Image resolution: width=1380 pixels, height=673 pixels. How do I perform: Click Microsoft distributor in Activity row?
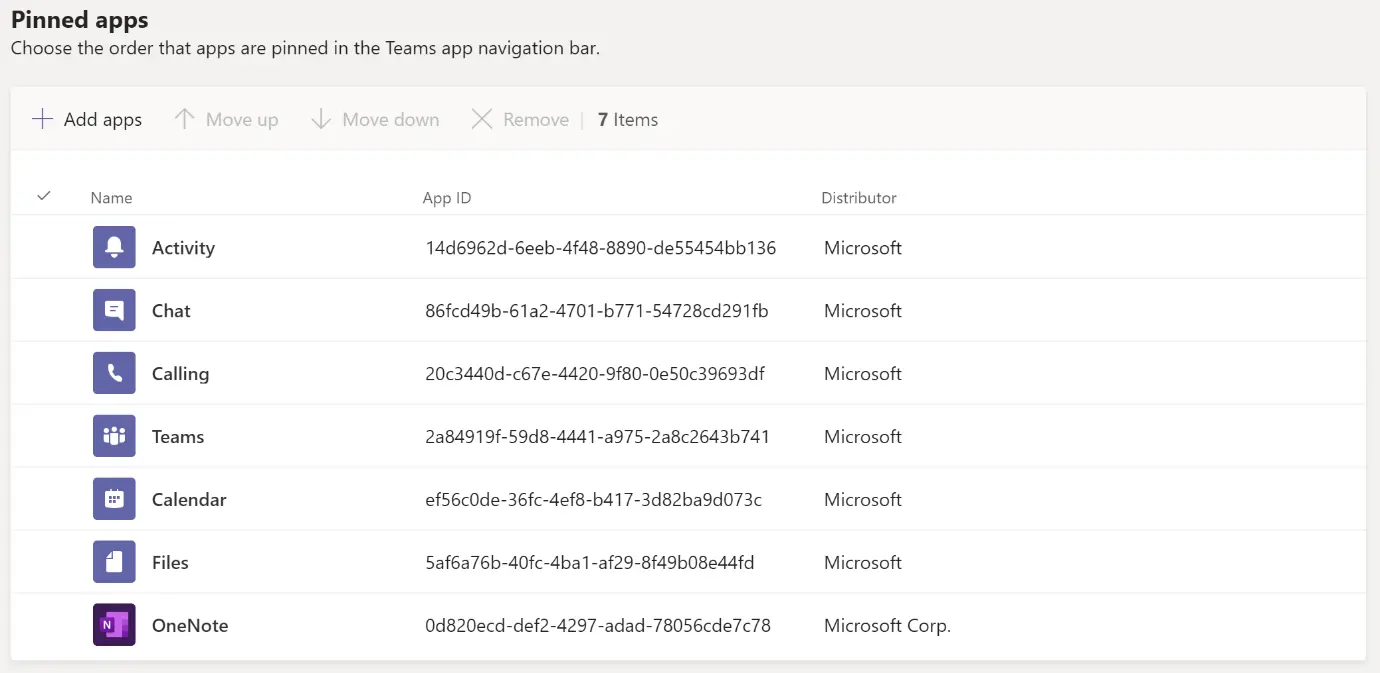(x=863, y=248)
